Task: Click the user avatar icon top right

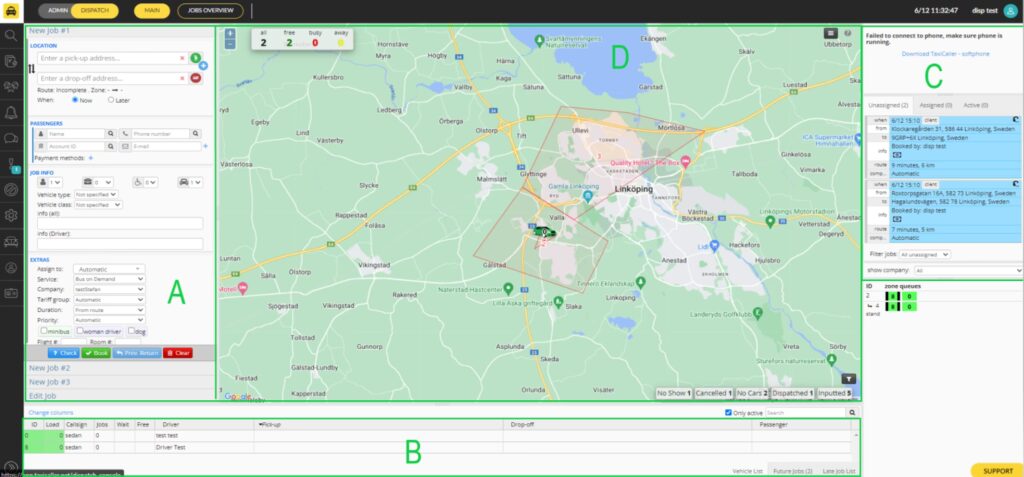Action: click(1008, 11)
